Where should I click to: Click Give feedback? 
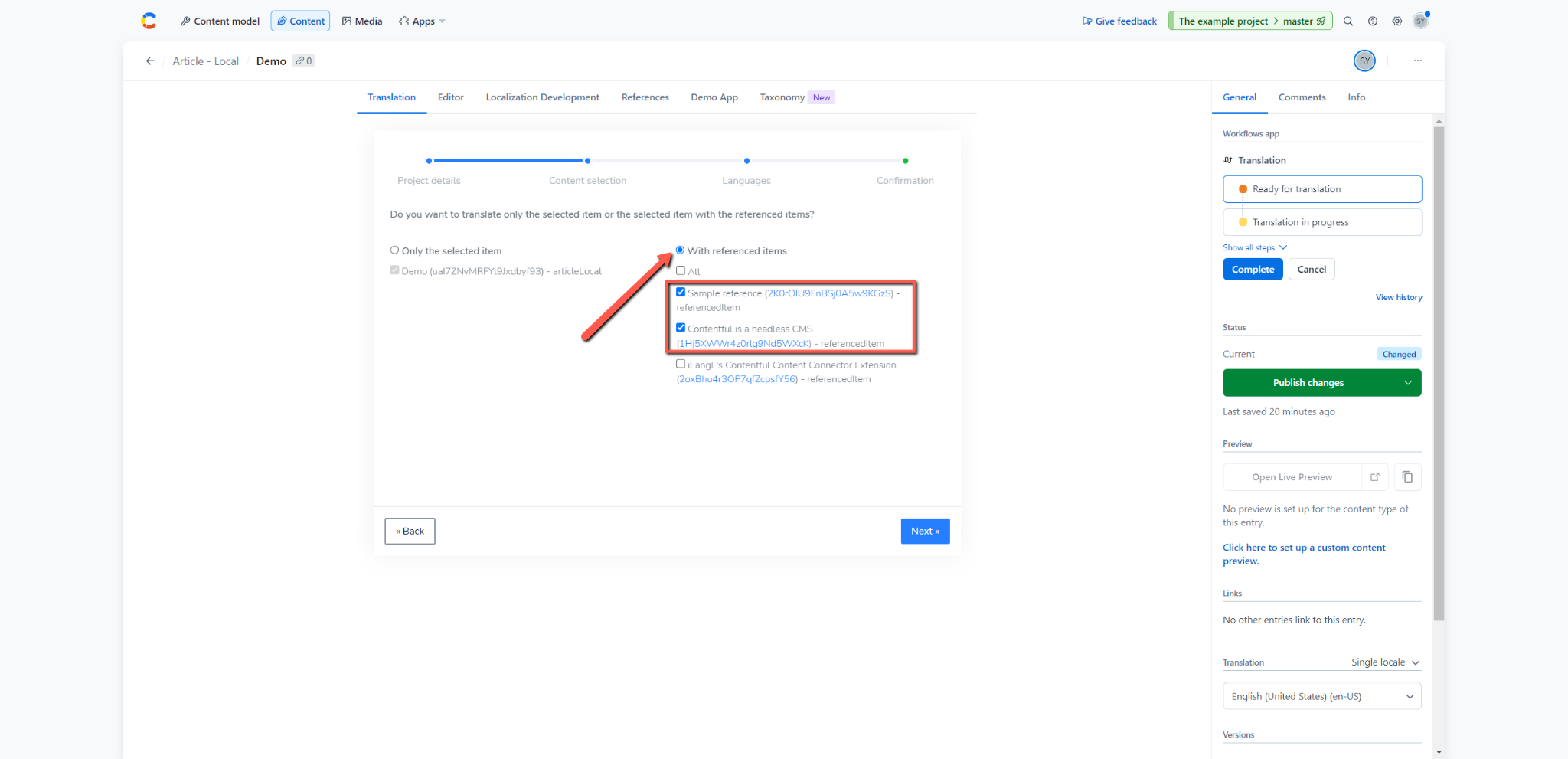click(x=1119, y=21)
